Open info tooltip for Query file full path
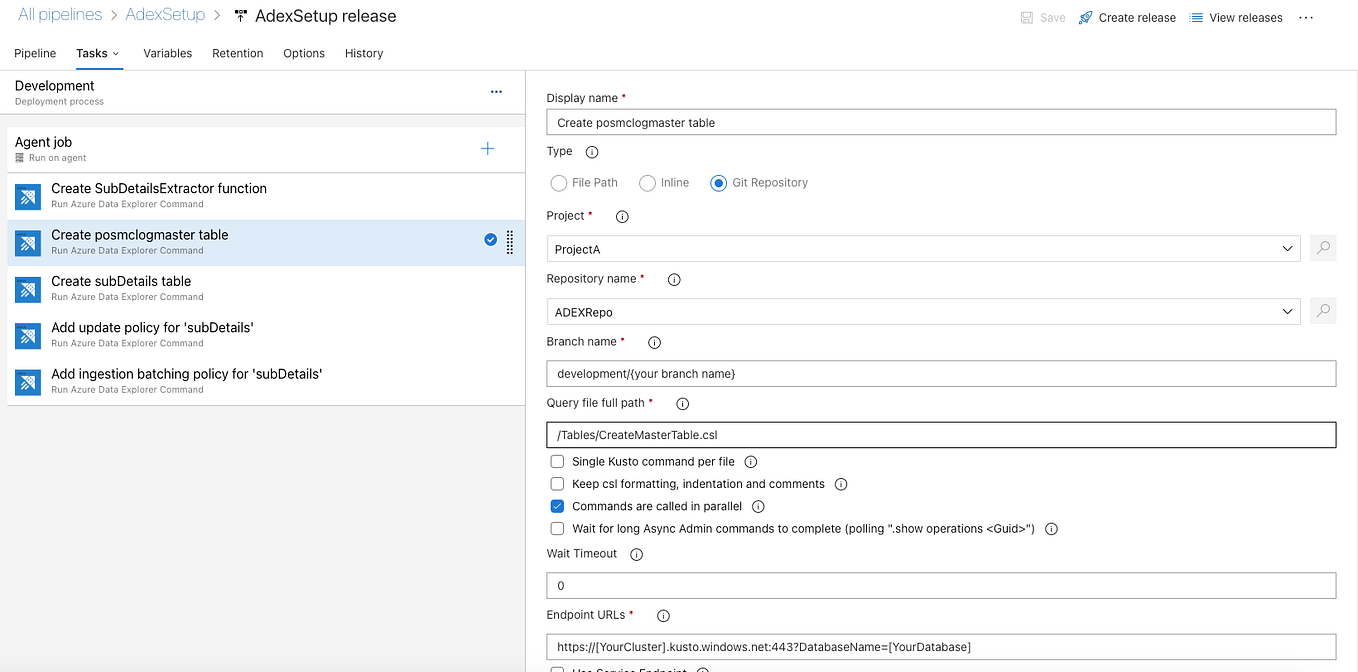This screenshot has width=1358, height=672. tap(682, 403)
